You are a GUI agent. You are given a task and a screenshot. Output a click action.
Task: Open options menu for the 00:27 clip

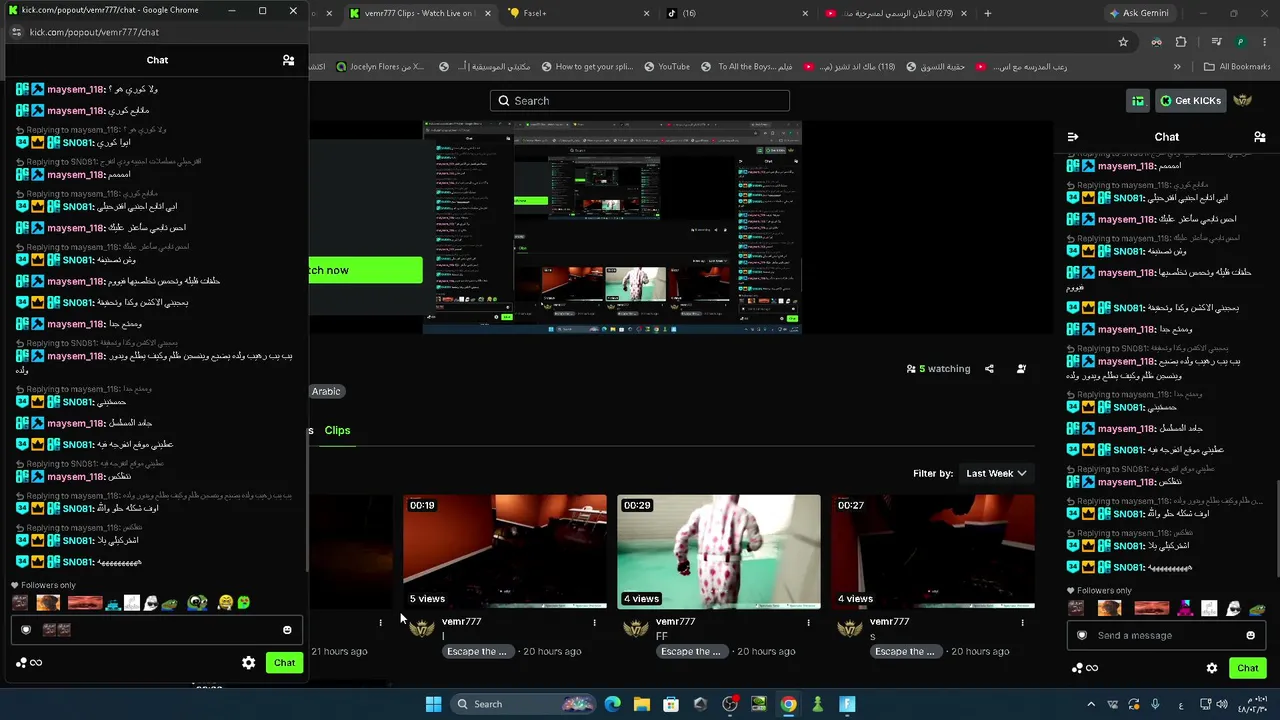click(1022, 622)
